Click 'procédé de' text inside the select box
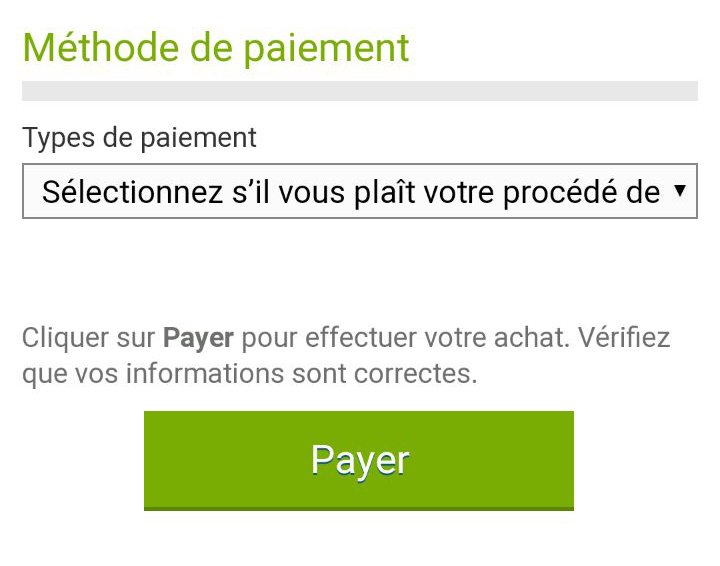The width and height of the screenshot is (720, 566). (x=582, y=192)
